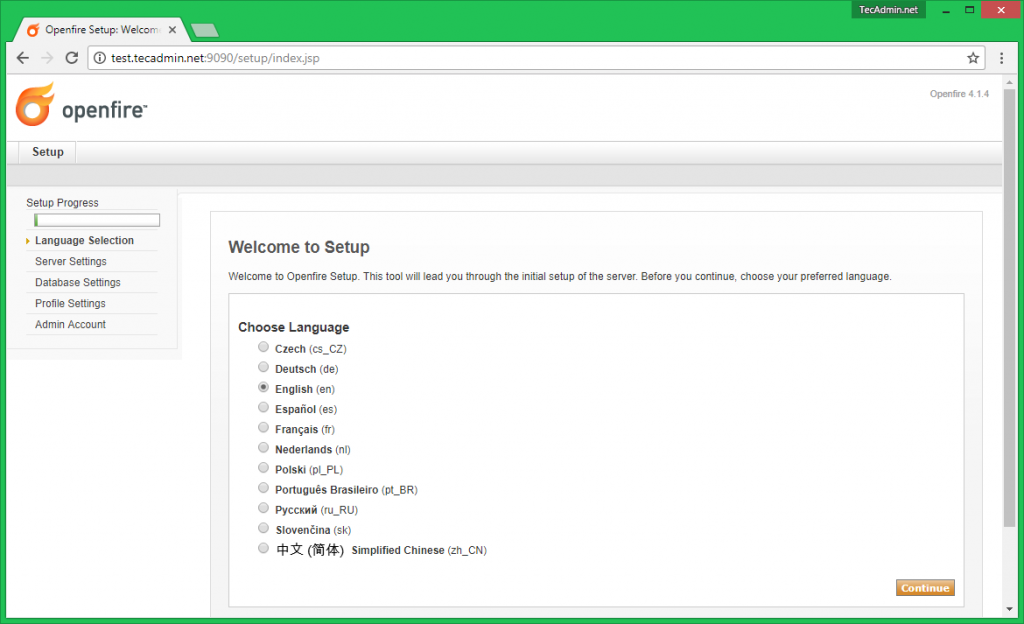Viewport: 1024px width, 624px height.
Task: Go to Server Settings in sidebar
Action: pos(70,261)
